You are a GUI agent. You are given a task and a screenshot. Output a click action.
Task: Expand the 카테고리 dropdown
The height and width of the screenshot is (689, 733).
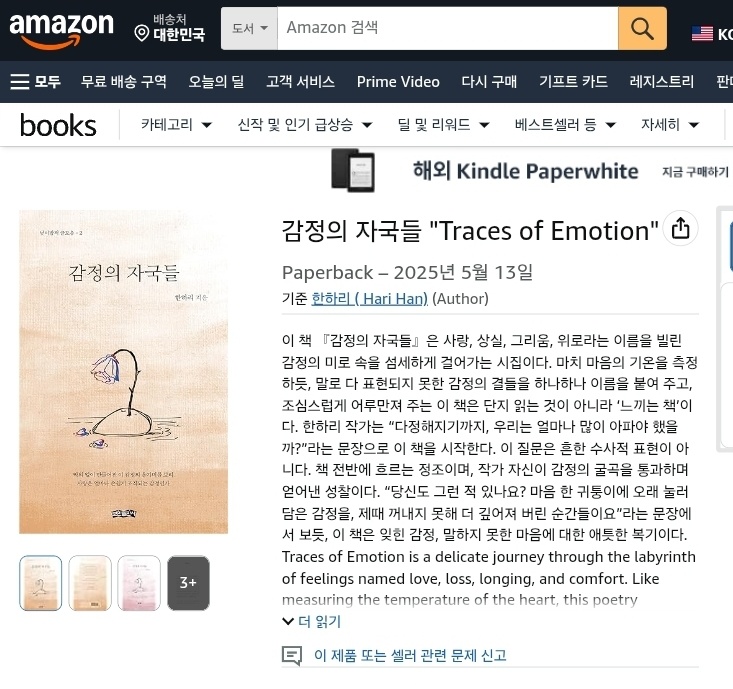tap(176, 125)
